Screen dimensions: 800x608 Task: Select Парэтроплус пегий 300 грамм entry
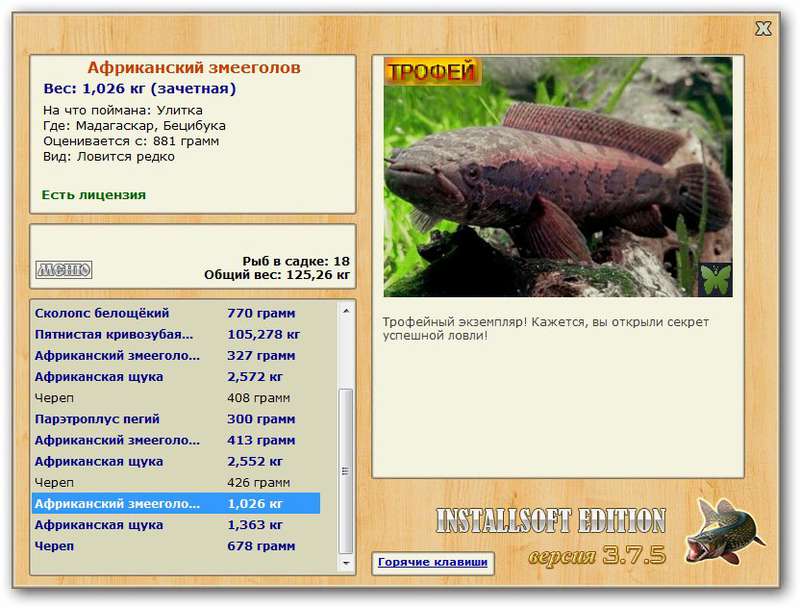pyautogui.click(x=176, y=419)
